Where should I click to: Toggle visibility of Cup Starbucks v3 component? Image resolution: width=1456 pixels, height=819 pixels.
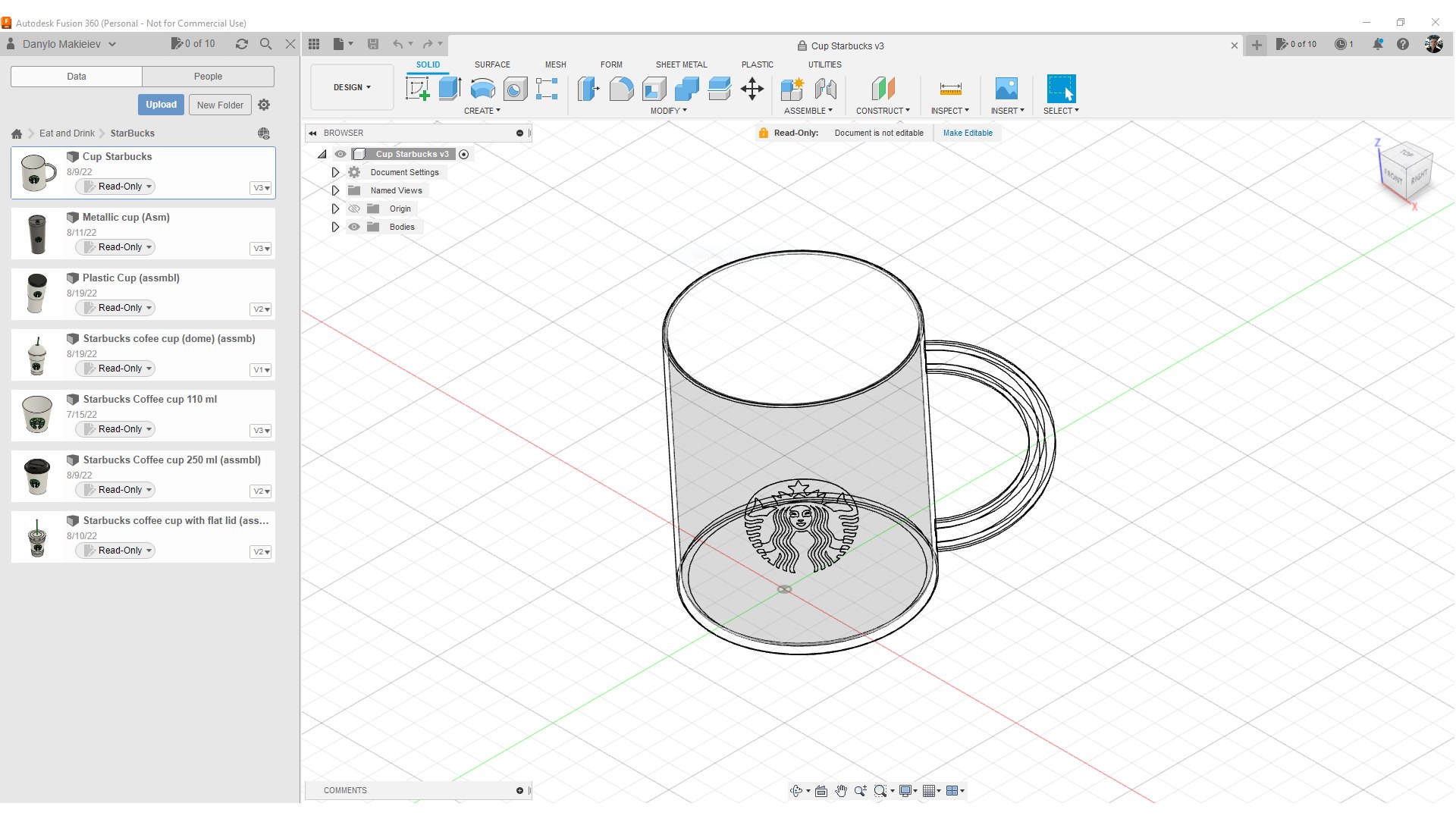tap(340, 154)
